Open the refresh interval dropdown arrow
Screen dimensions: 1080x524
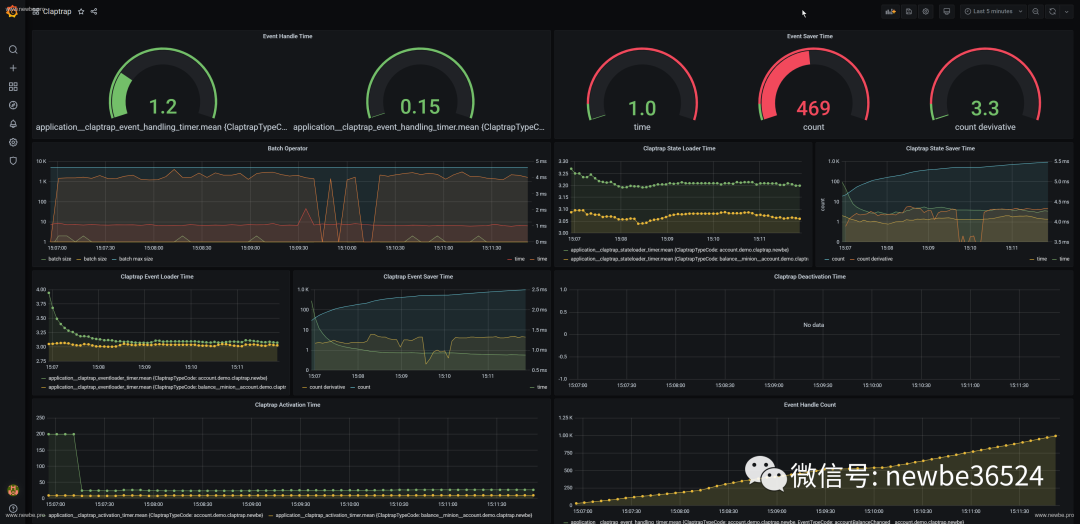pos(1067,12)
